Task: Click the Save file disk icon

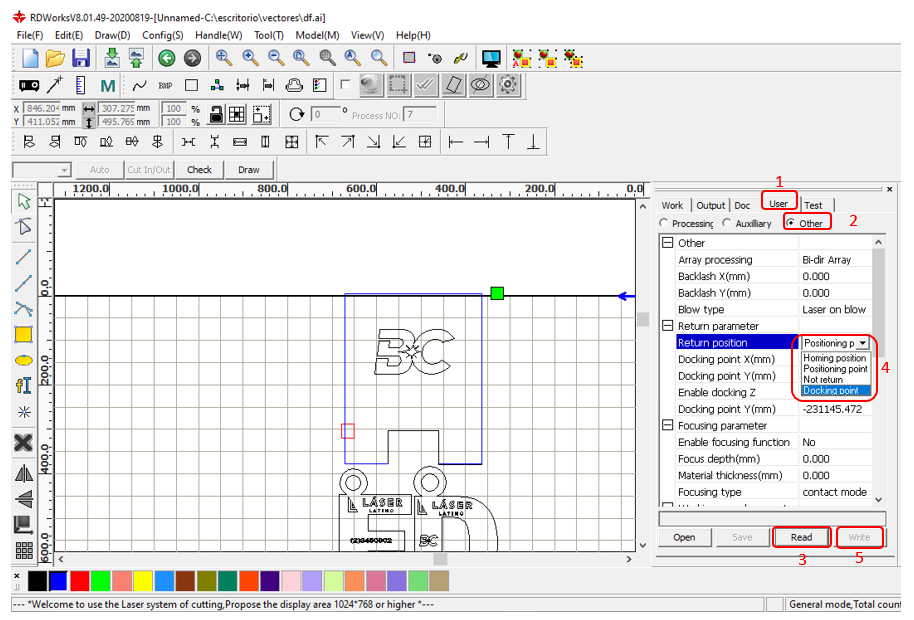Action: tap(81, 59)
